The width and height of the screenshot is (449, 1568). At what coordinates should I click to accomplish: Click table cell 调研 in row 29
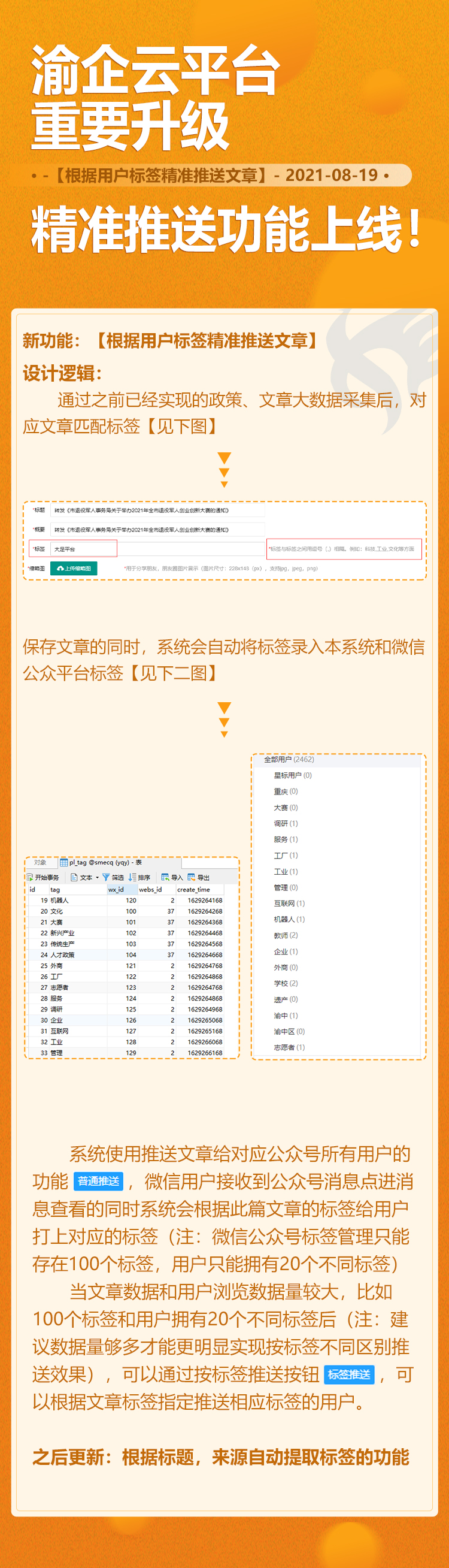[x=57, y=1009]
